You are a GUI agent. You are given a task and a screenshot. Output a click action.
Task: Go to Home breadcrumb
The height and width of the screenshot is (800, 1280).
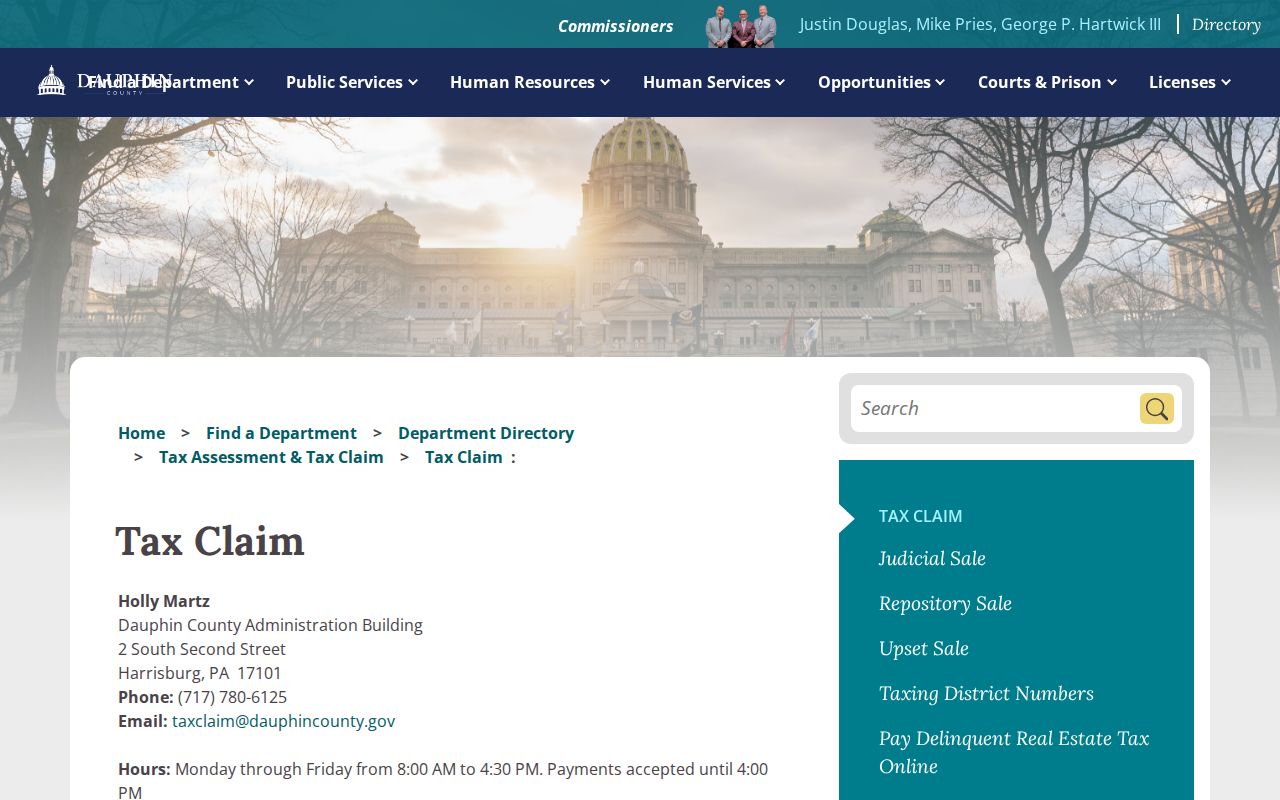[x=141, y=433]
